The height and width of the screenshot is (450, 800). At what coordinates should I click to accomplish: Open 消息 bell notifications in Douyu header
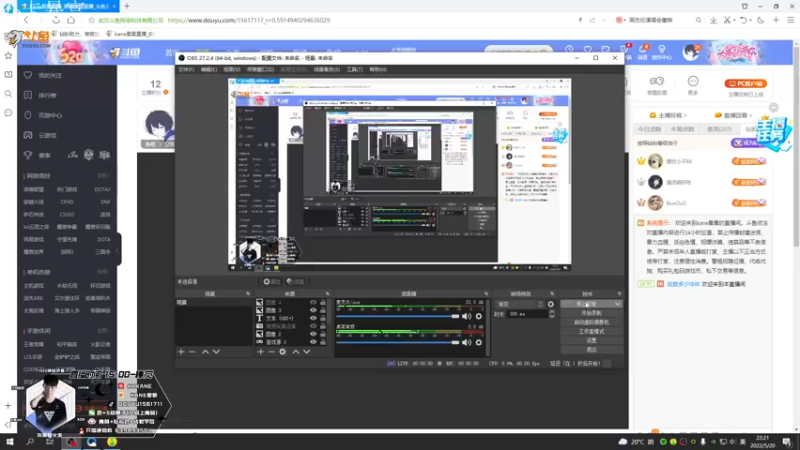click(x=643, y=52)
